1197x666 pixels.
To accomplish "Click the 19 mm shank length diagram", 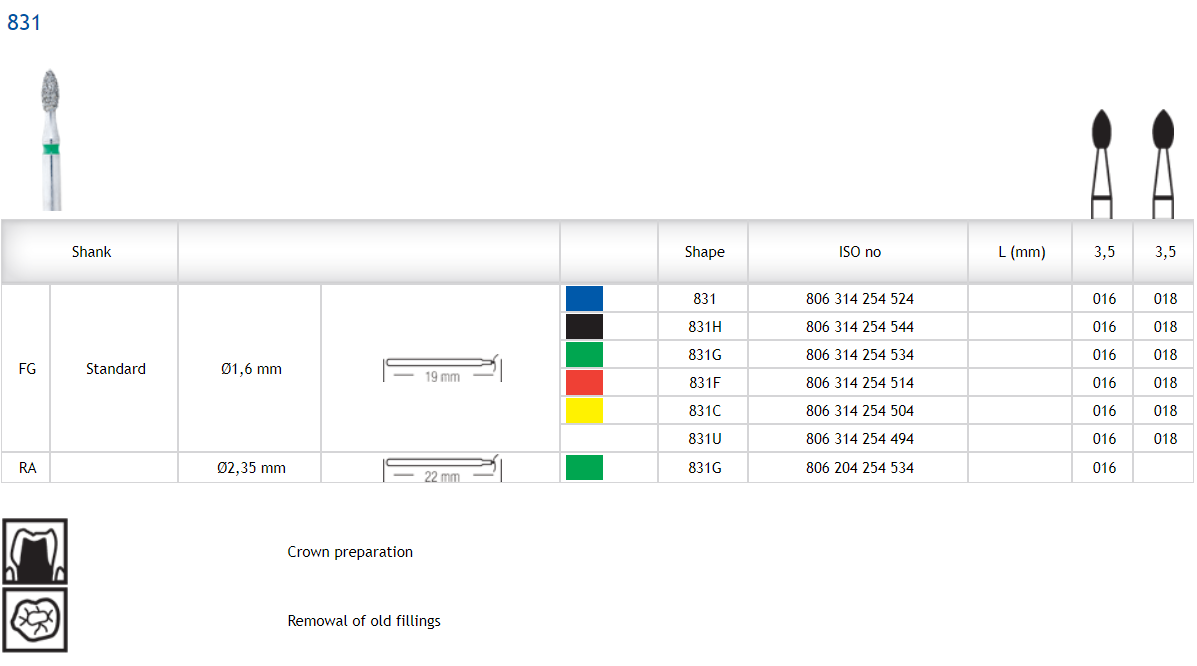I will (441, 368).
